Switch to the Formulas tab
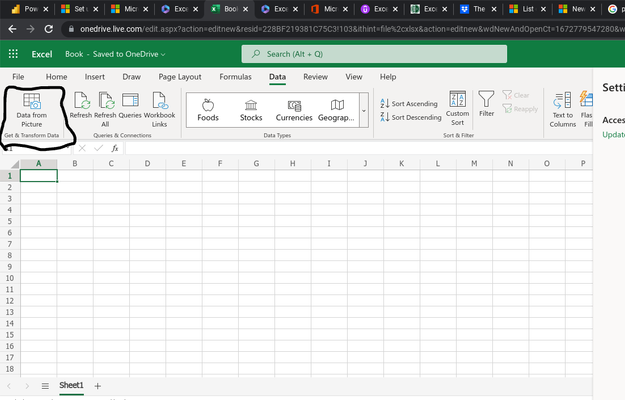This screenshot has width=625, height=400. 235,77
